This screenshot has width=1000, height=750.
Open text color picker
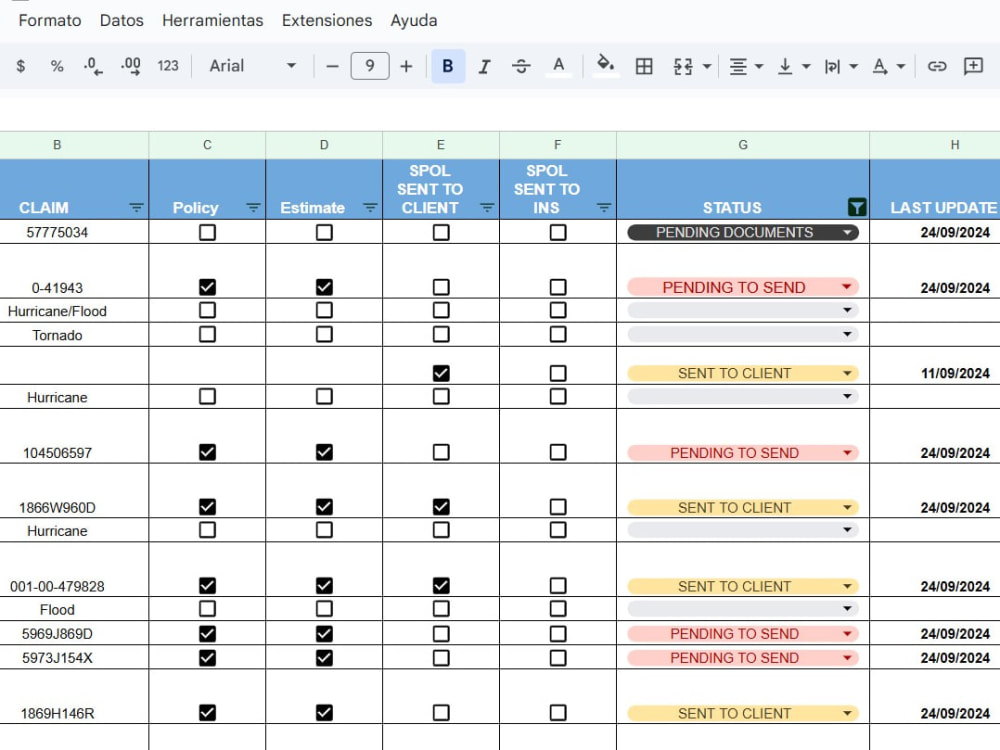(x=559, y=66)
